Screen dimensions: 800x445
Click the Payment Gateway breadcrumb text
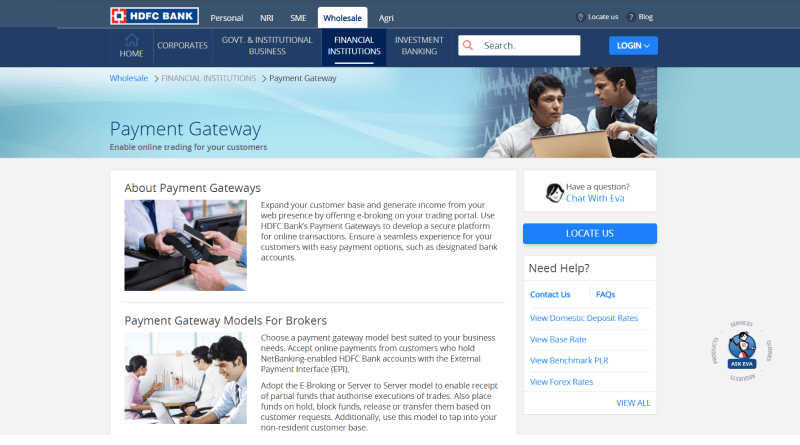click(x=303, y=78)
